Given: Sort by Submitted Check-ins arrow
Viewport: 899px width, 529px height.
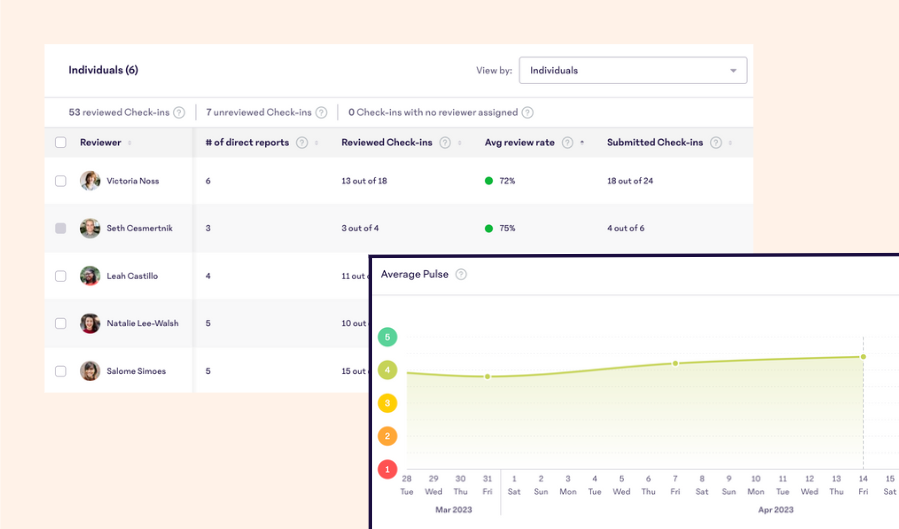Looking at the screenshot, I should (730, 143).
